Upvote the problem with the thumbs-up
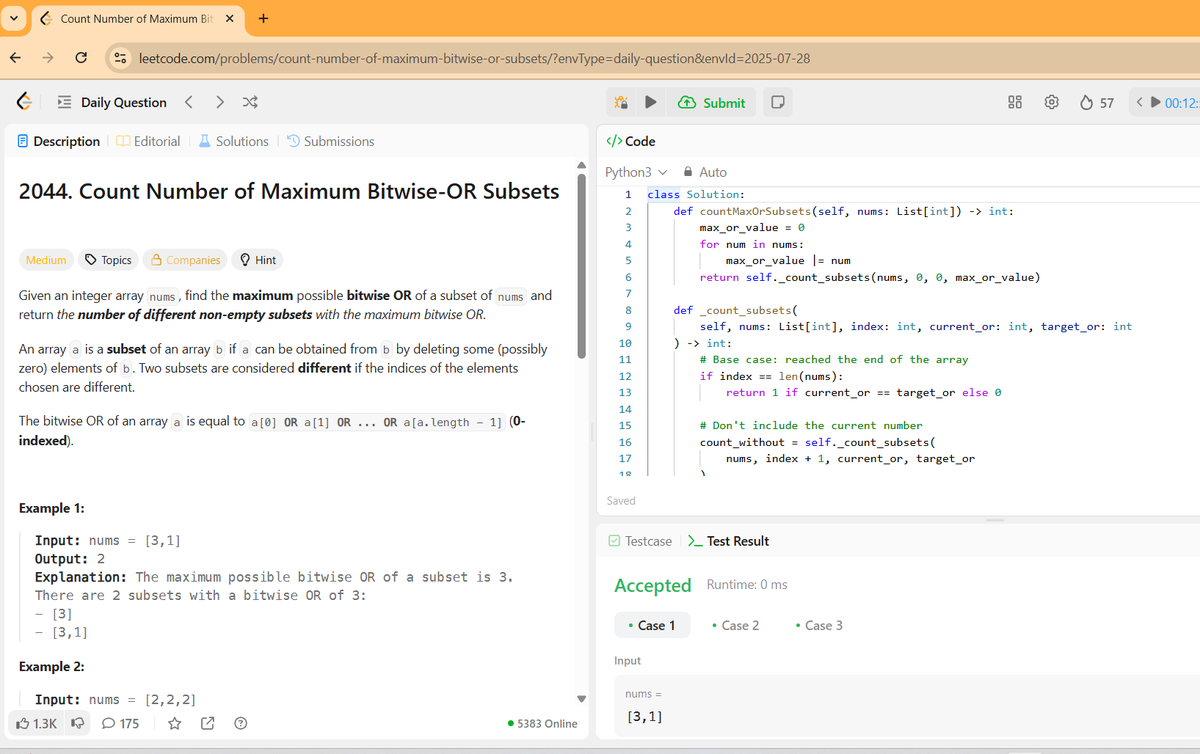 (20, 723)
